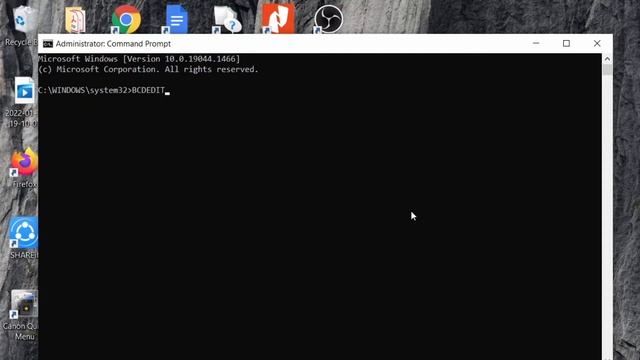Screen dimensions: 640x360
Task: Click the BCDEDIT command text
Action: pos(148,90)
